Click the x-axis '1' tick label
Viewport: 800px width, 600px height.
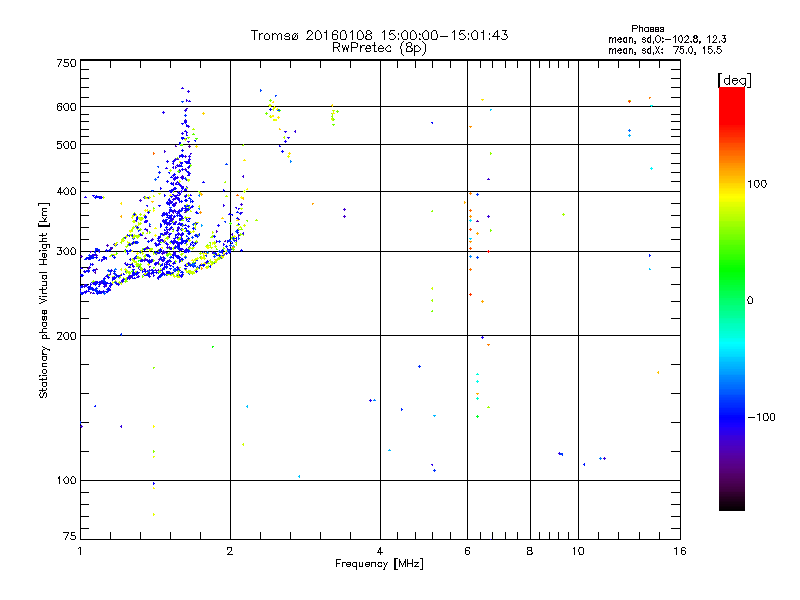pos(80,551)
